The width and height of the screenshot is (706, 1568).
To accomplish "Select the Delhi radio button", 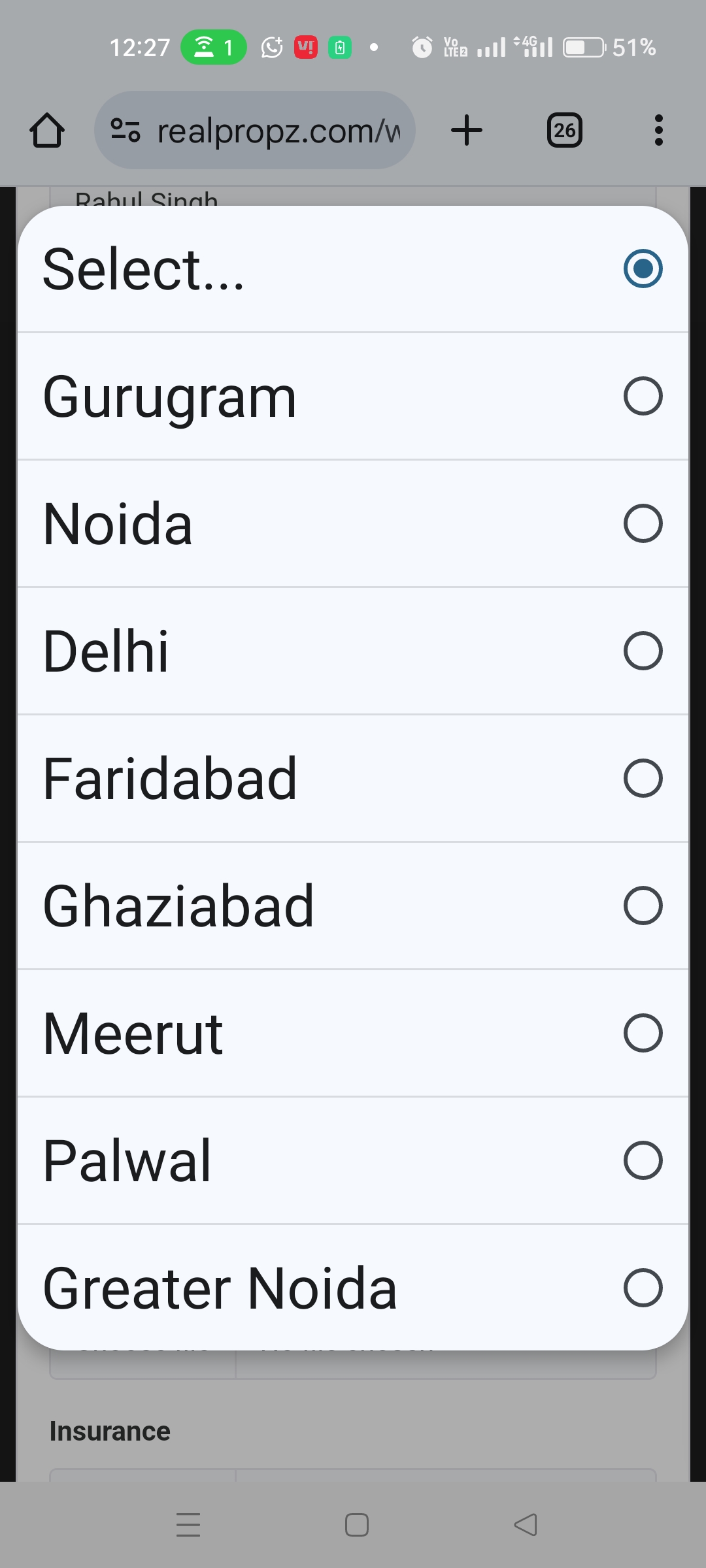I will click(643, 651).
